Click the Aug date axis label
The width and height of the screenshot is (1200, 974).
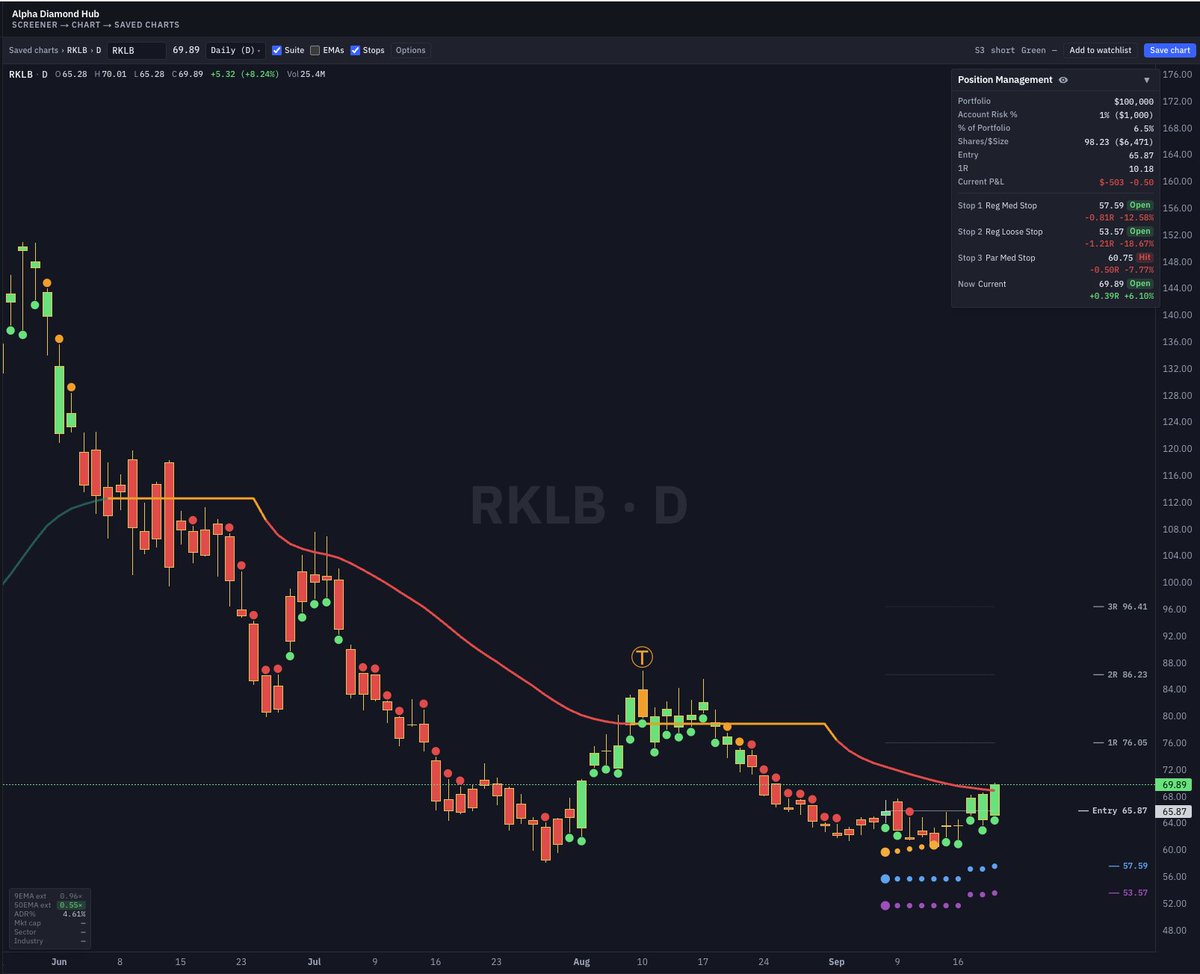pyautogui.click(x=582, y=961)
